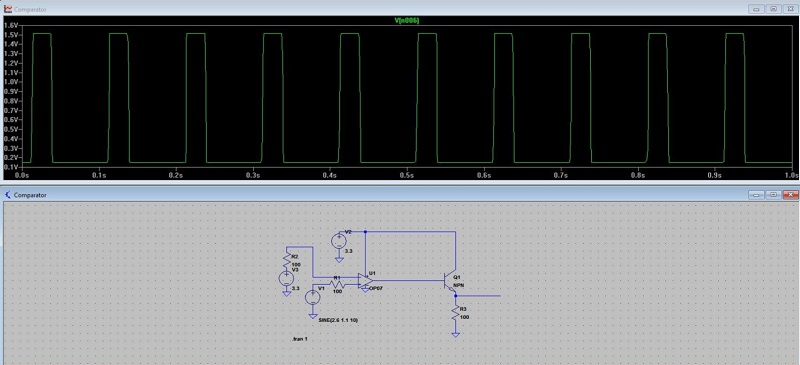
Task: Click the V1 sine voltage source symbol
Action: [312, 298]
